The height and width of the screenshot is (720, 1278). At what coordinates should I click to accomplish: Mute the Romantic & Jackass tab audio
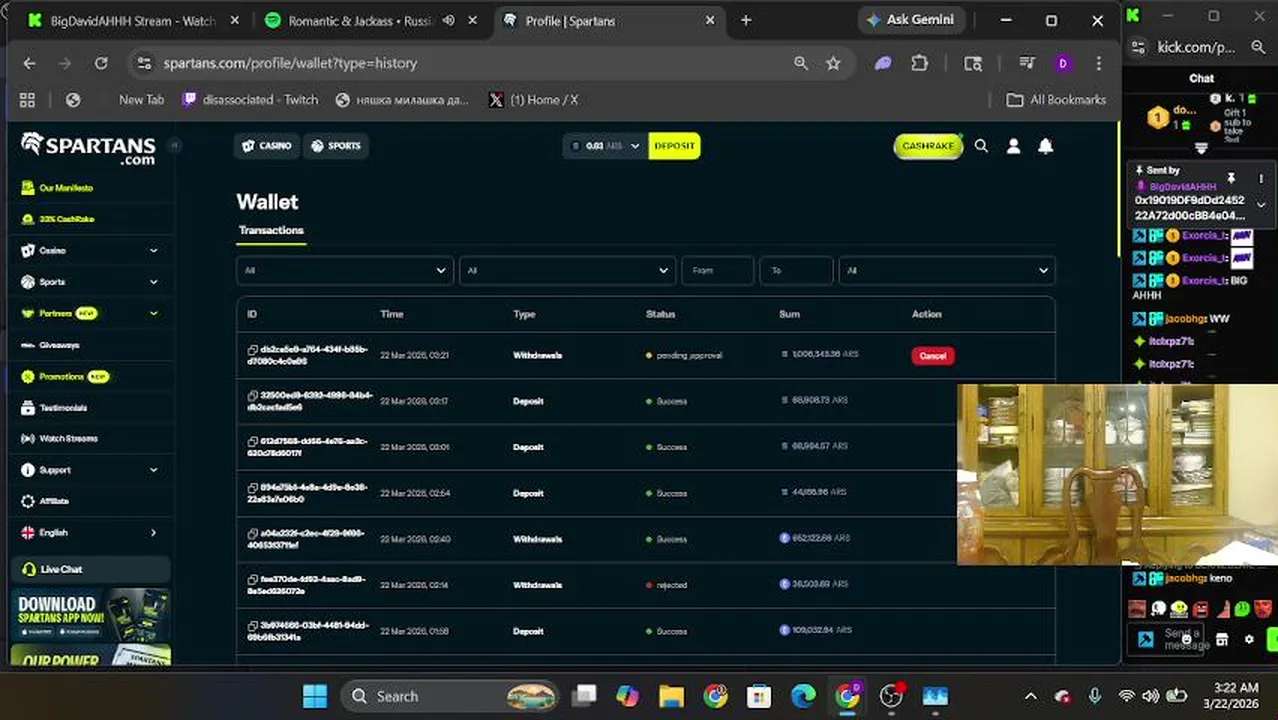[449, 20]
